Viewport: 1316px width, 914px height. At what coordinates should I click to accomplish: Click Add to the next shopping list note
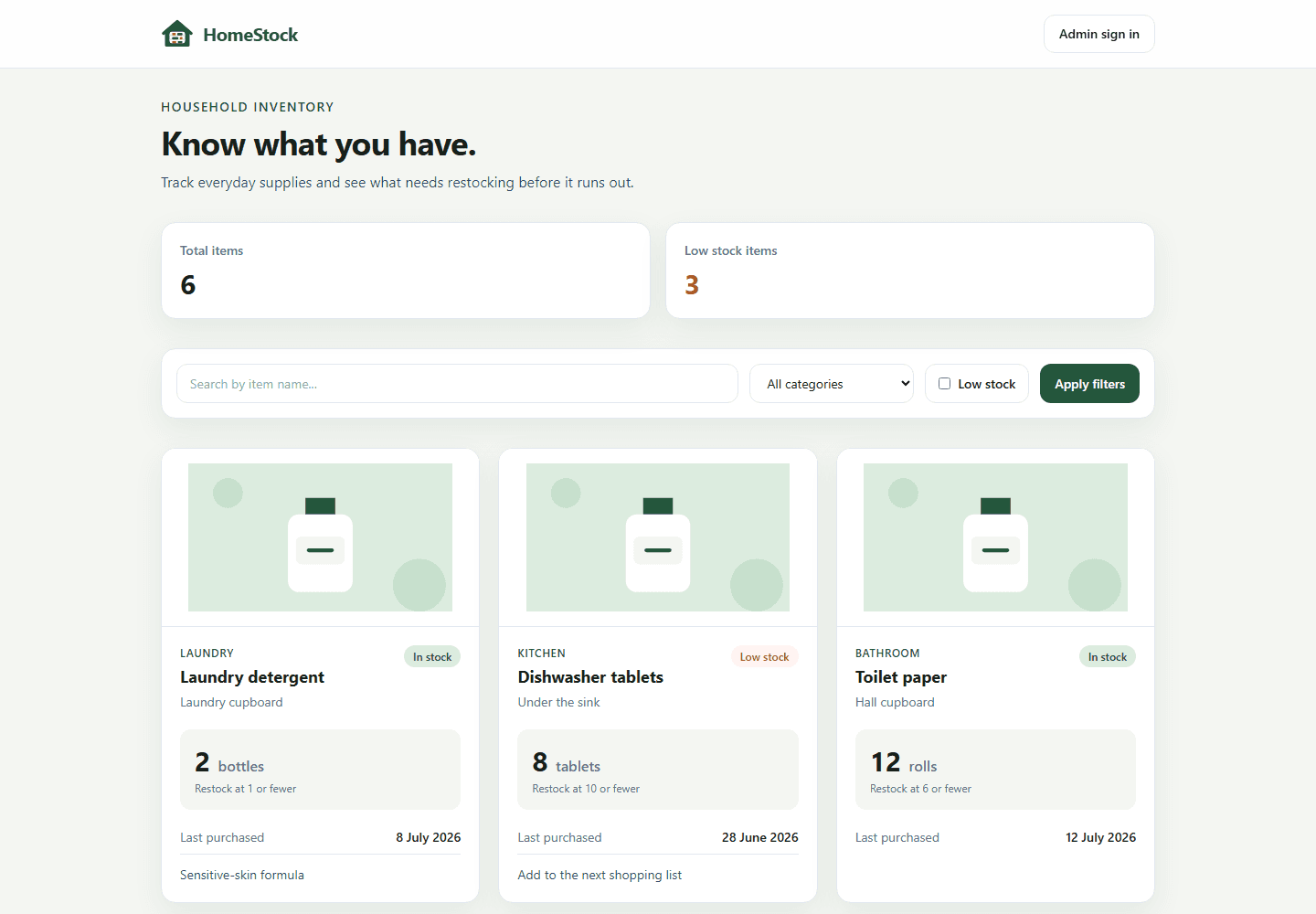[x=600, y=875]
